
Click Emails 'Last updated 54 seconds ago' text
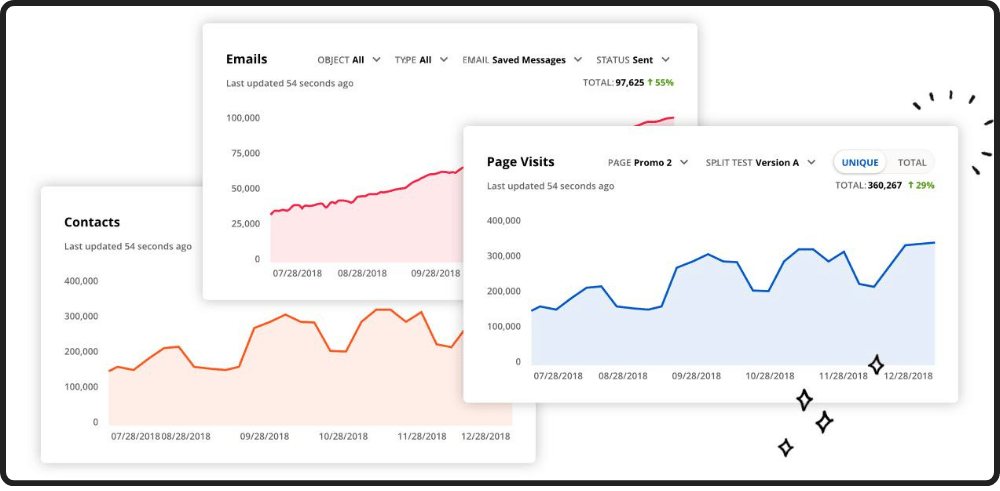(290, 84)
